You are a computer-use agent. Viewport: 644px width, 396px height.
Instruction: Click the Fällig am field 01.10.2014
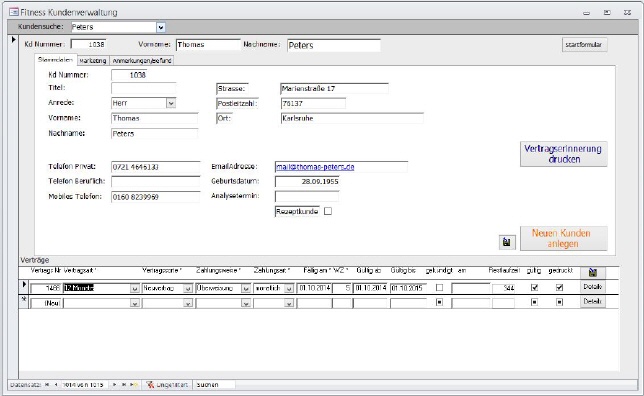tap(314, 288)
